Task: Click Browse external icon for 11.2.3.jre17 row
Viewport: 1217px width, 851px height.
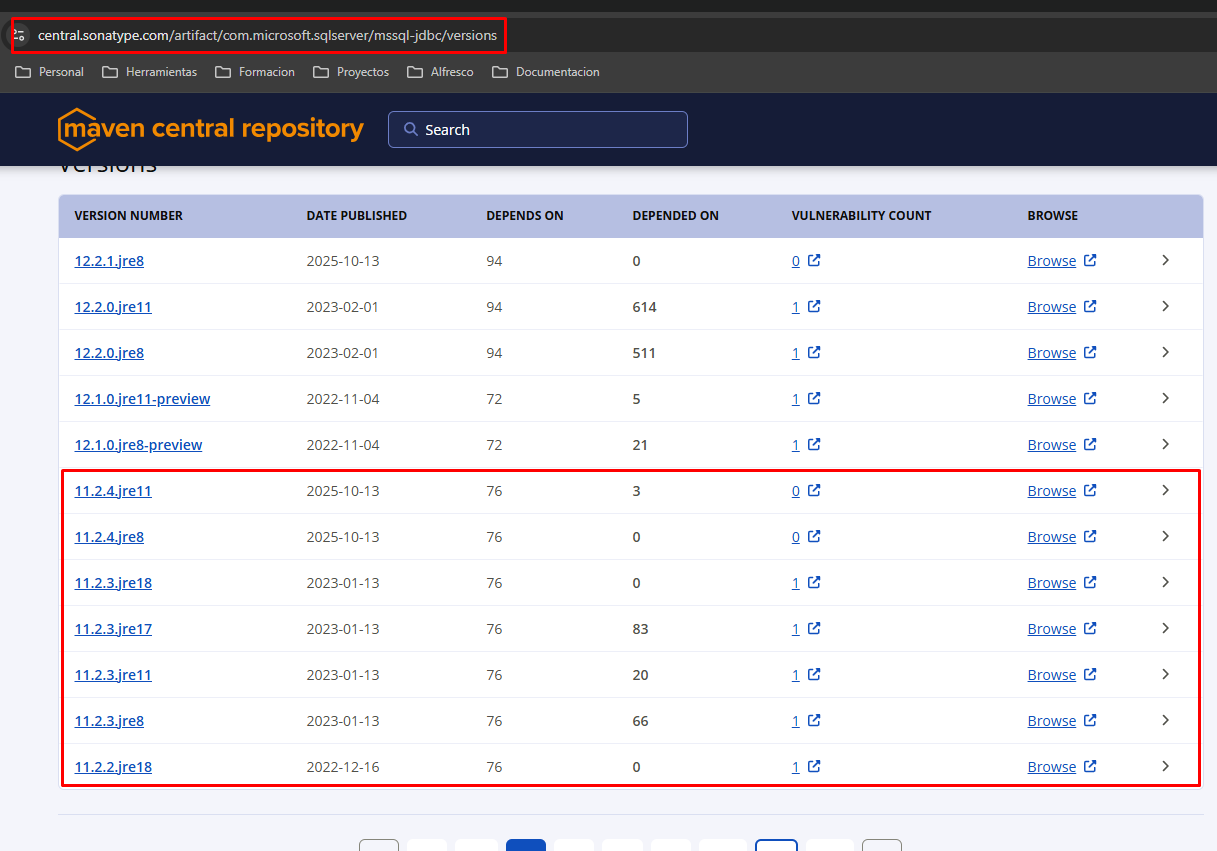Action: [x=1090, y=628]
